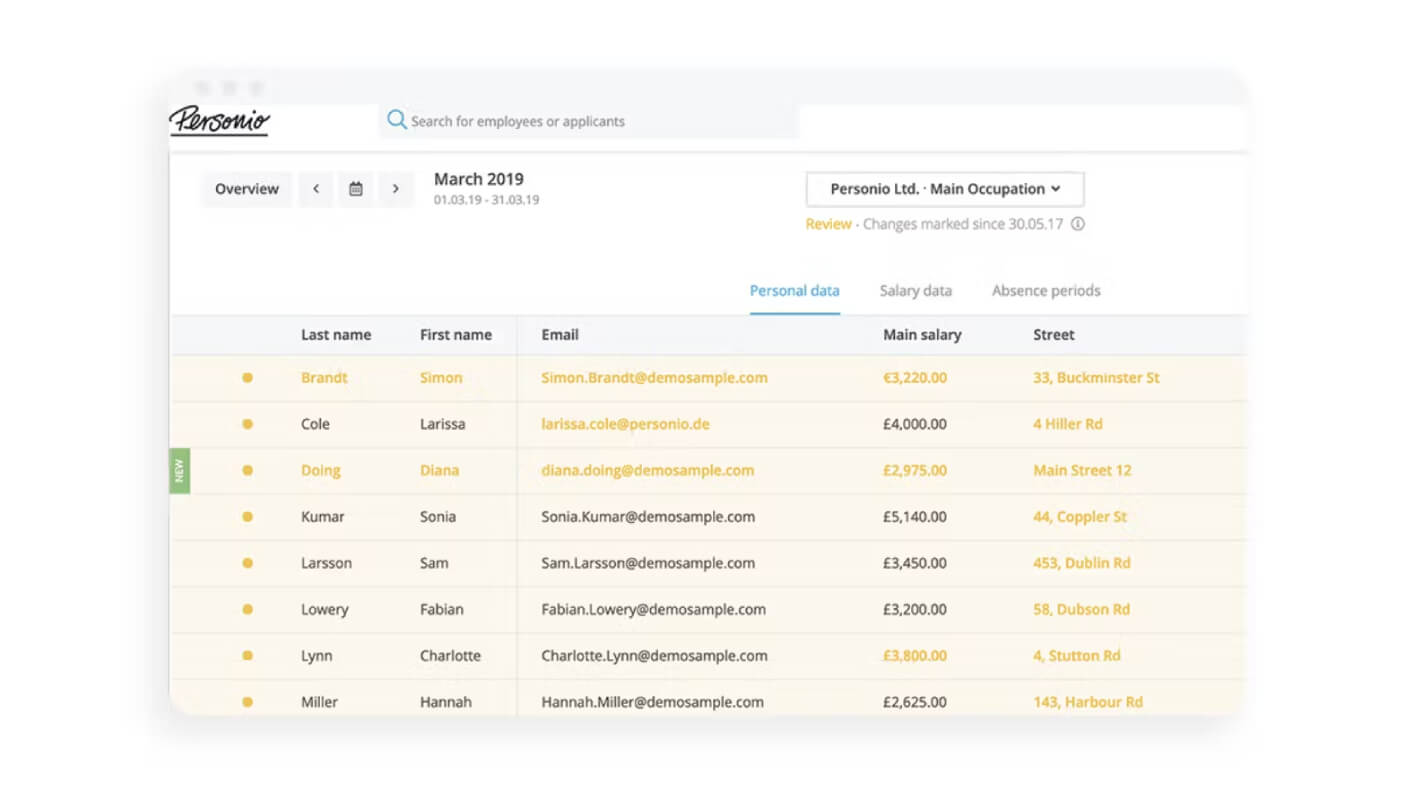Focus the employee search field
This screenshot has width=1406, height=800.
point(590,121)
